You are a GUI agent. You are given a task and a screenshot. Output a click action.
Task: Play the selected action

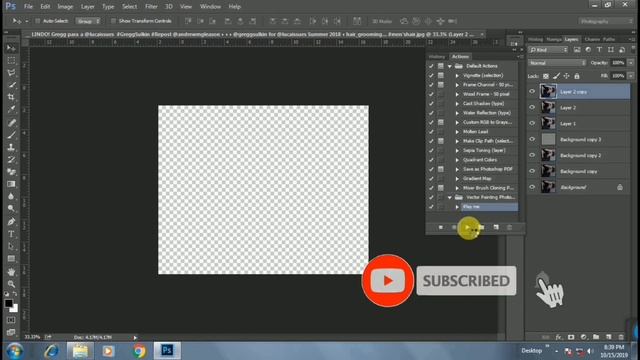point(467,227)
